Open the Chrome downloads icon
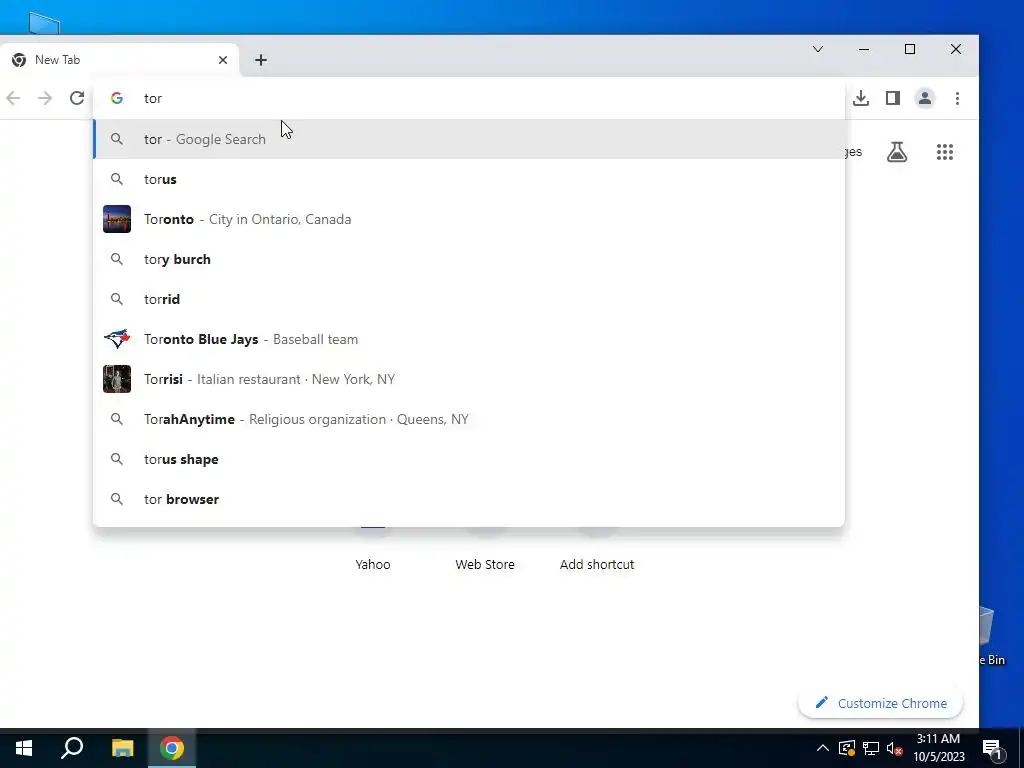This screenshot has width=1024, height=768. coord(861,98)
